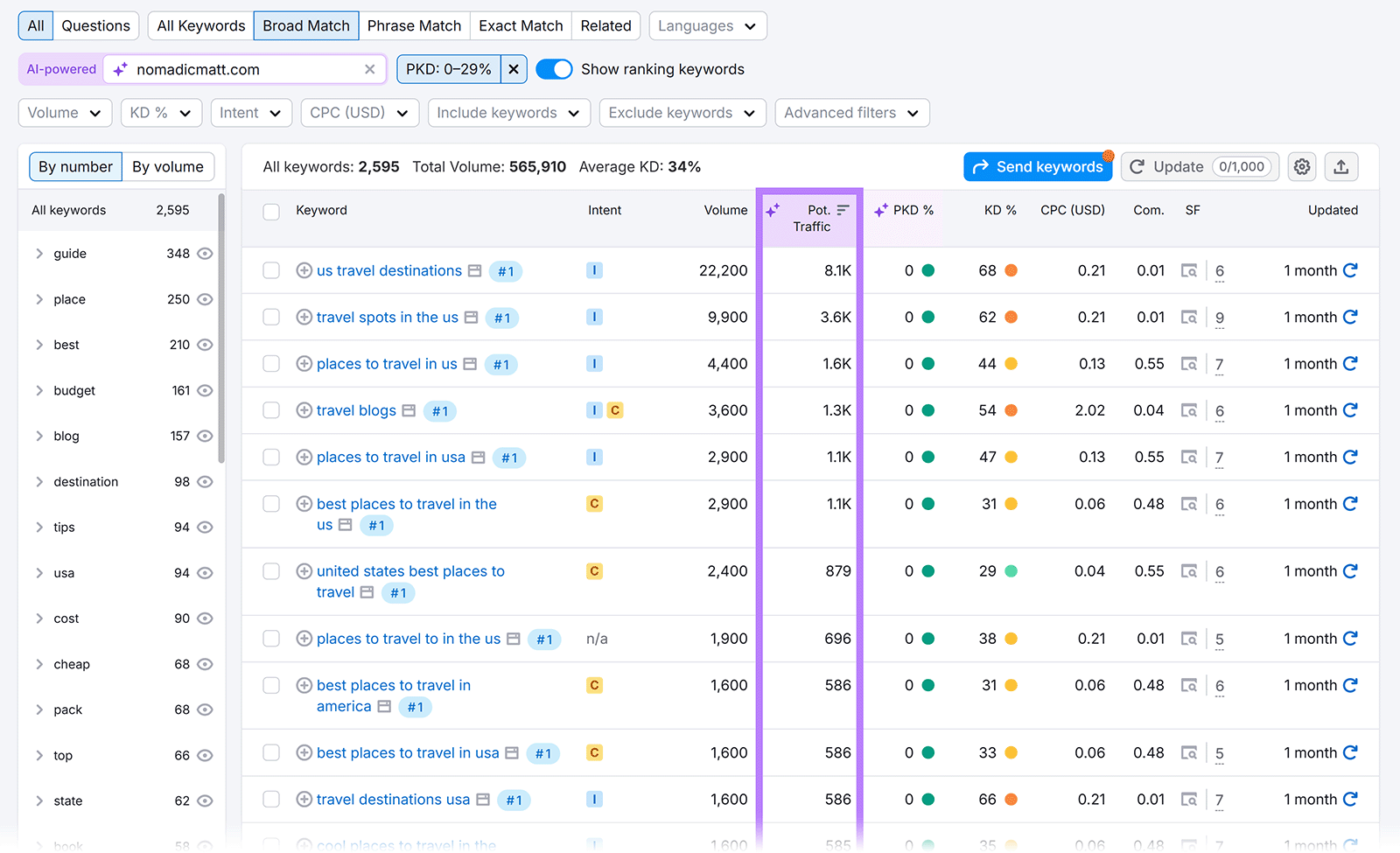Click the export icon beside the settings gear

(x=1341, y=166)
